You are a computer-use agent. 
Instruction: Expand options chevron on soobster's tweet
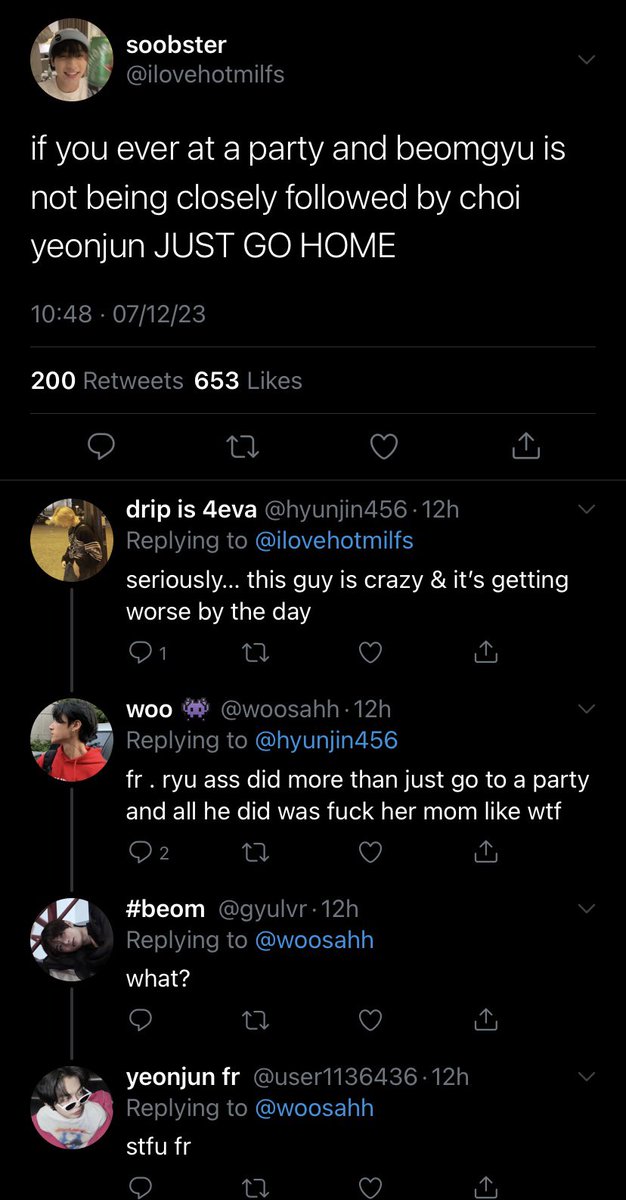tap(586, 60)
